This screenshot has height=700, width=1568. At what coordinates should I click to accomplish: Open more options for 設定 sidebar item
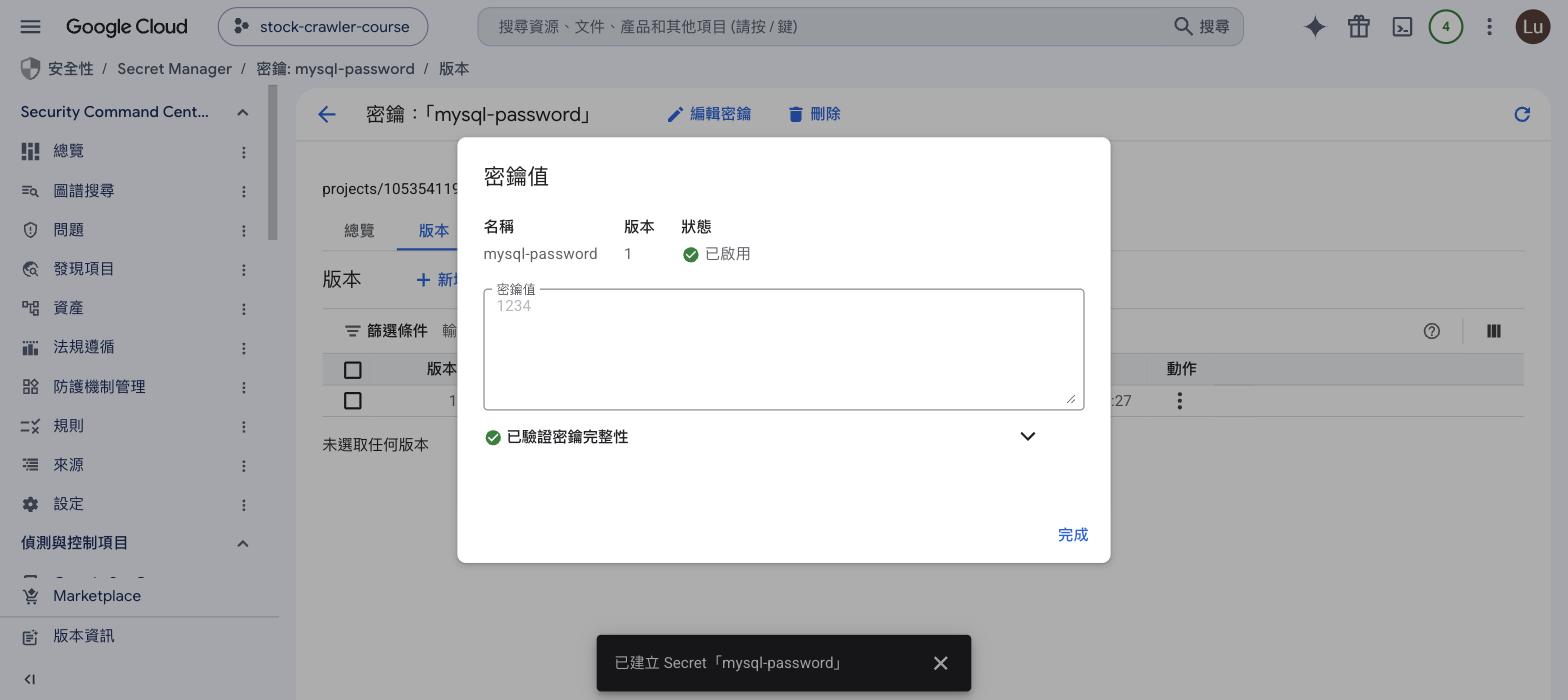click(x=243, y=505)
